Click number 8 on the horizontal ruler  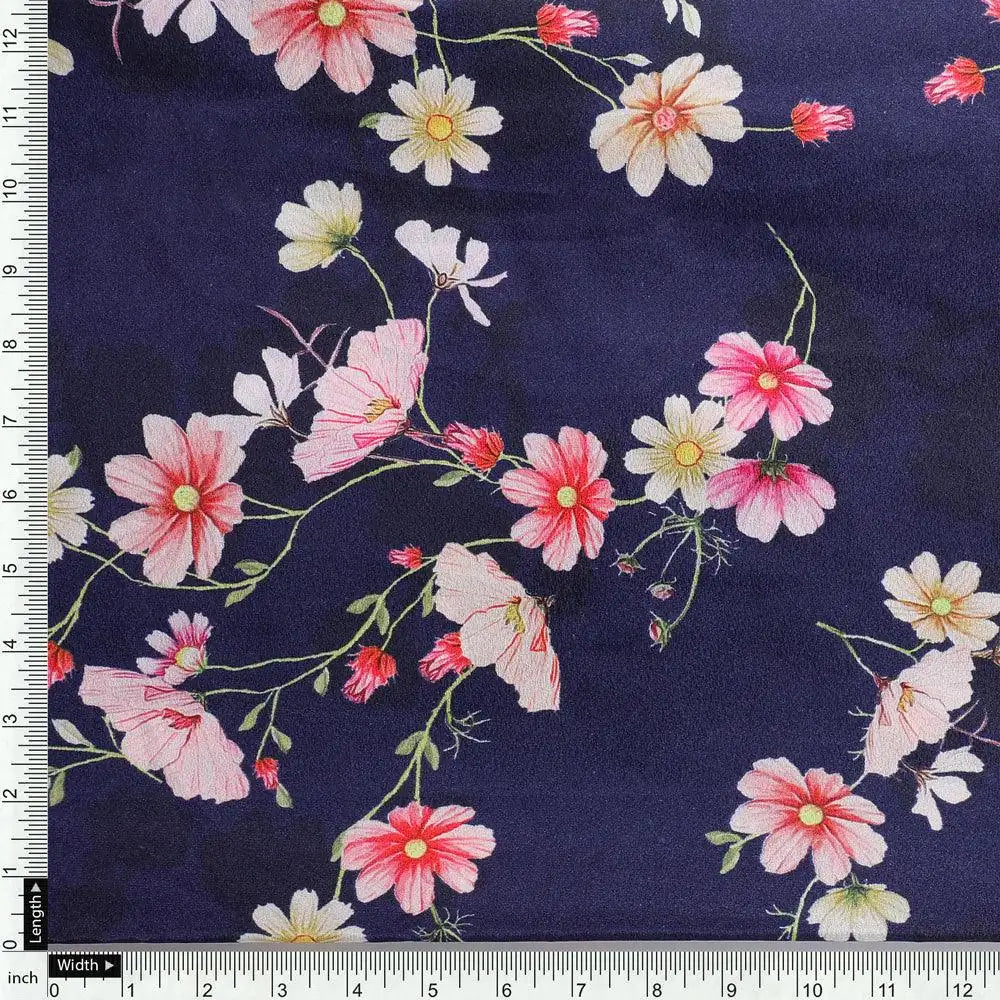point(658,988)
